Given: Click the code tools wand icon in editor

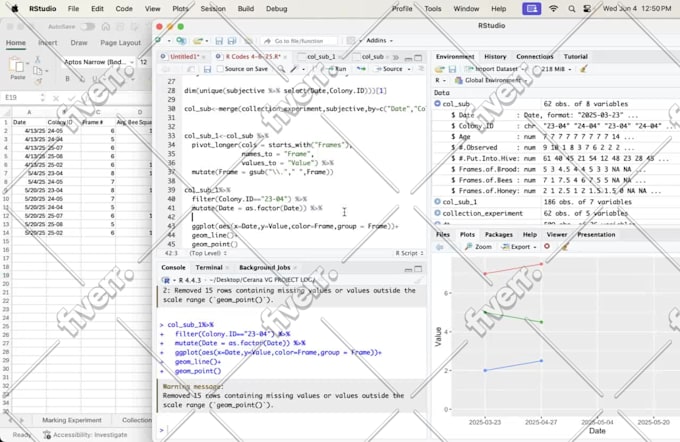Looking at the screenshot, I should (294, 69).
